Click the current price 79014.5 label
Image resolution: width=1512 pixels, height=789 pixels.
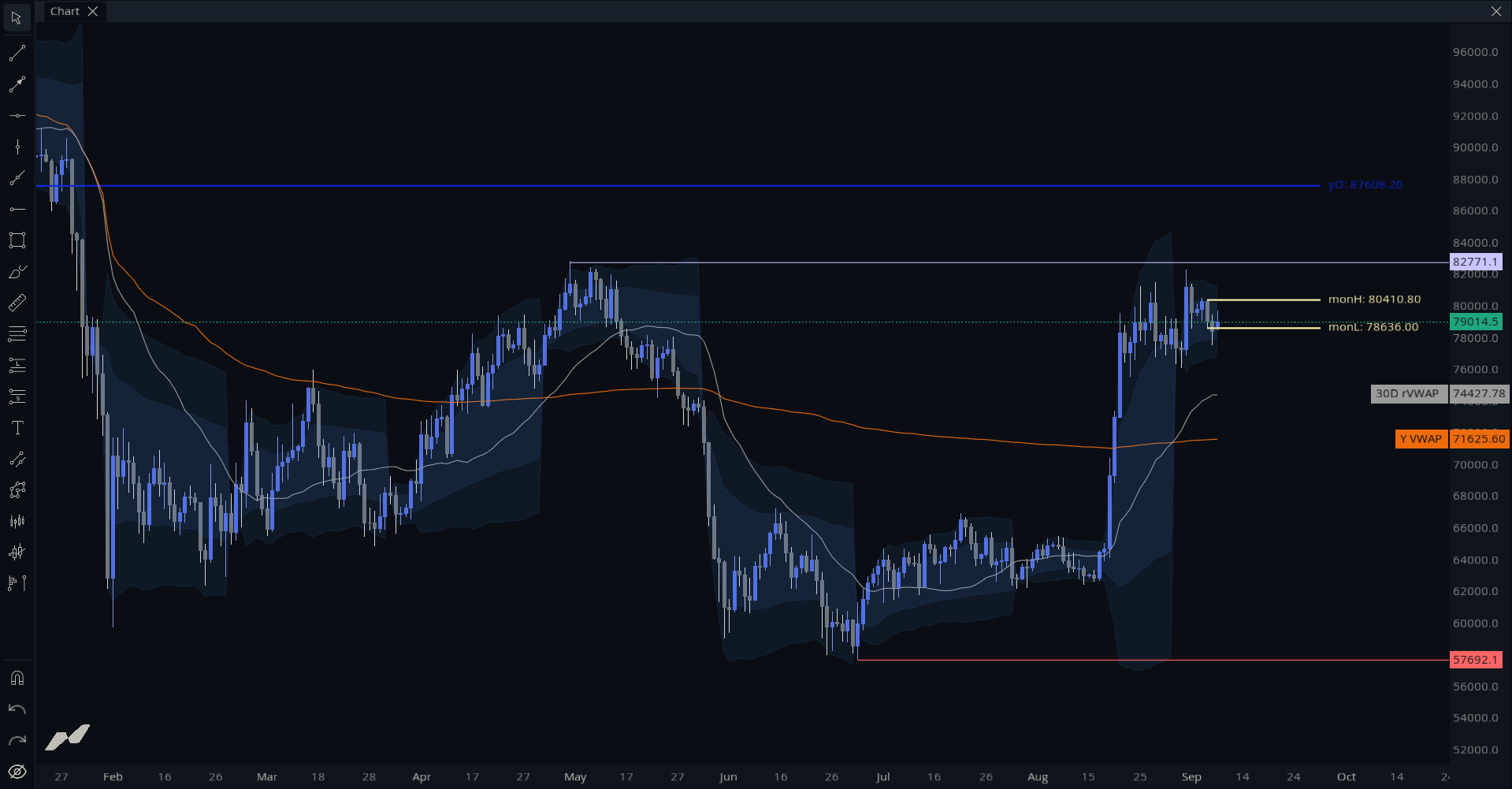pyautogui.click(x=1476, y=322)
